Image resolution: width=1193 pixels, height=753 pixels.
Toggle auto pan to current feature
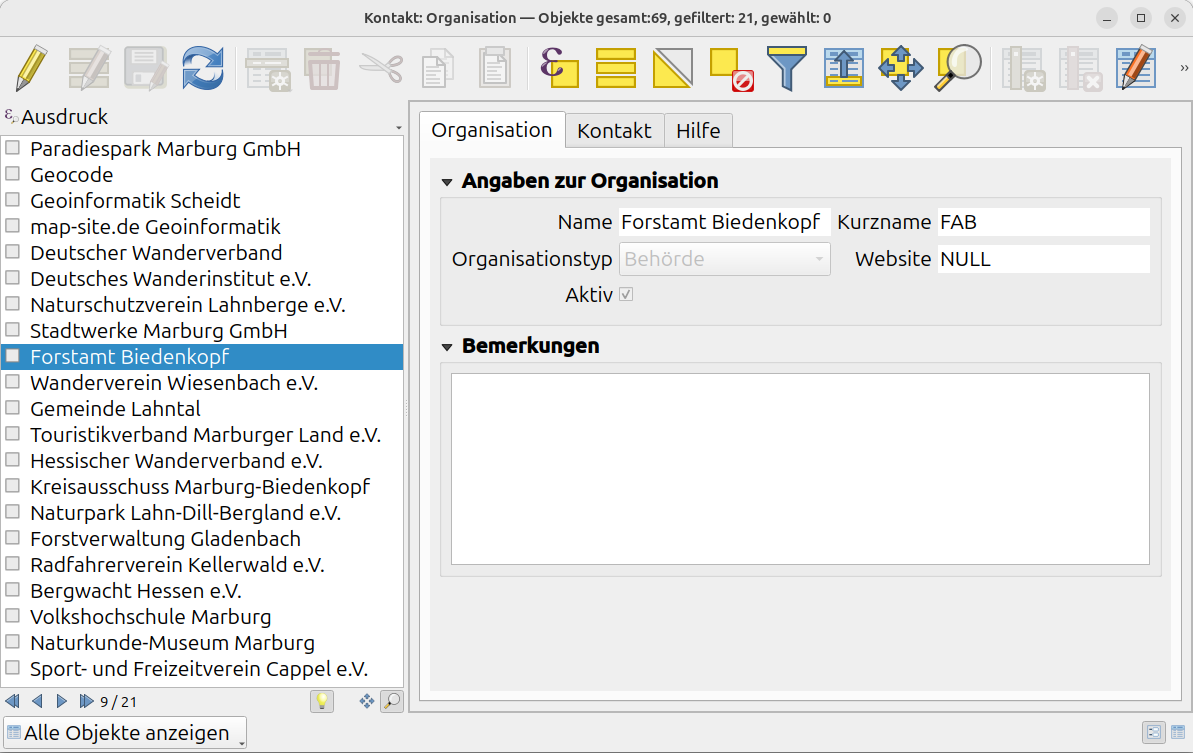tap(367, 701)
